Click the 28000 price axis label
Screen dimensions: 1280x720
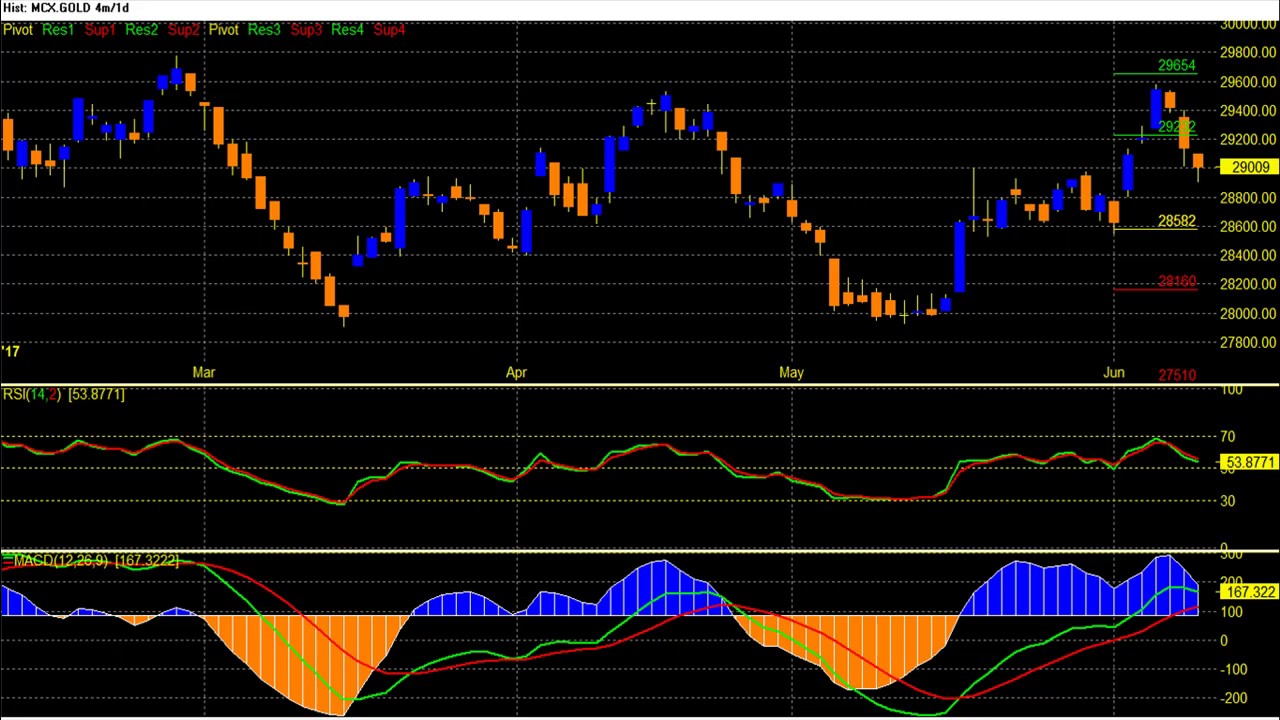click(x=1248, y=313)
